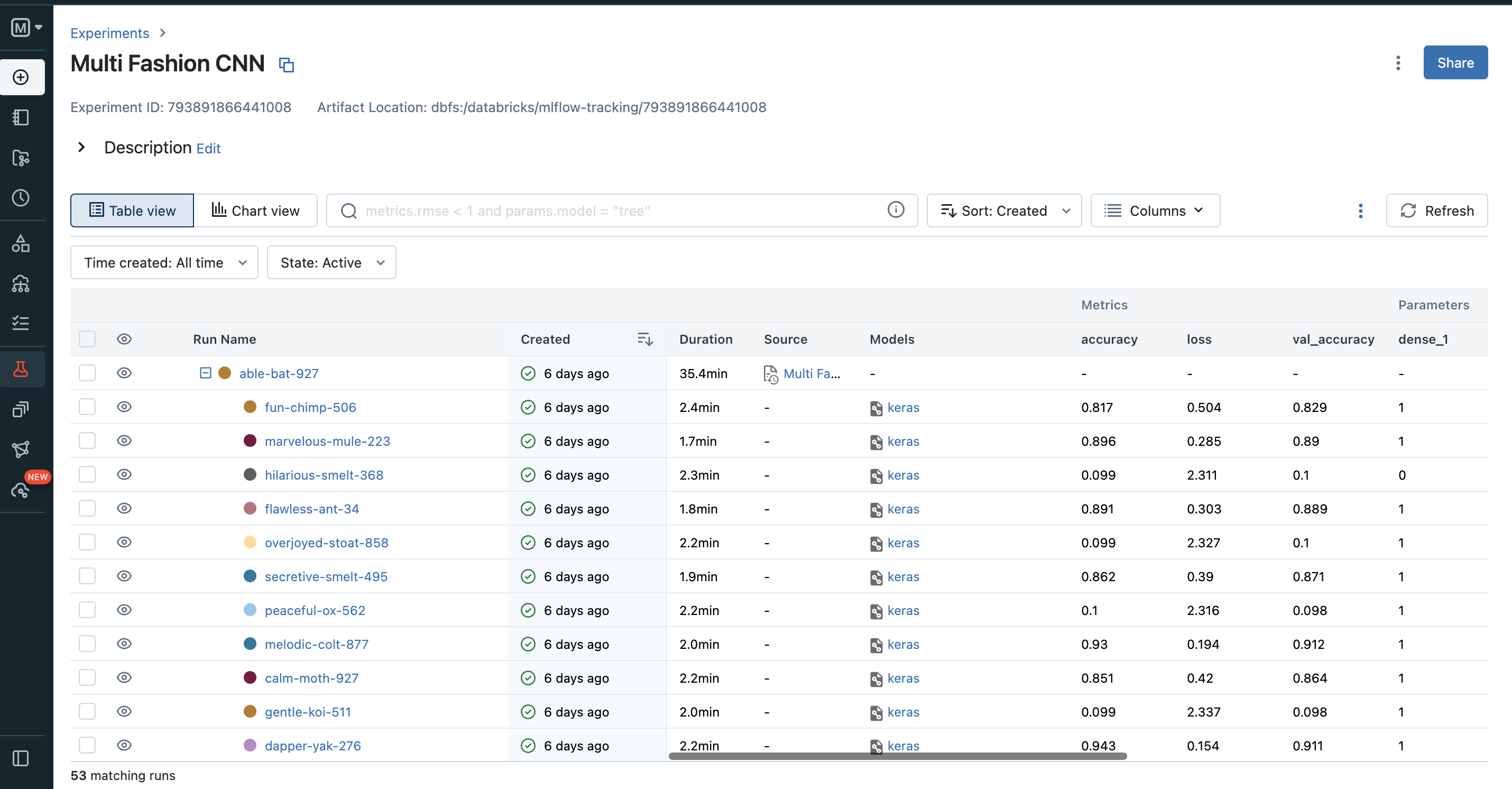This screenshot has height=789, width=1512.
Task: Open the kebab menu next to Share
Action: tap(1398, 63)
